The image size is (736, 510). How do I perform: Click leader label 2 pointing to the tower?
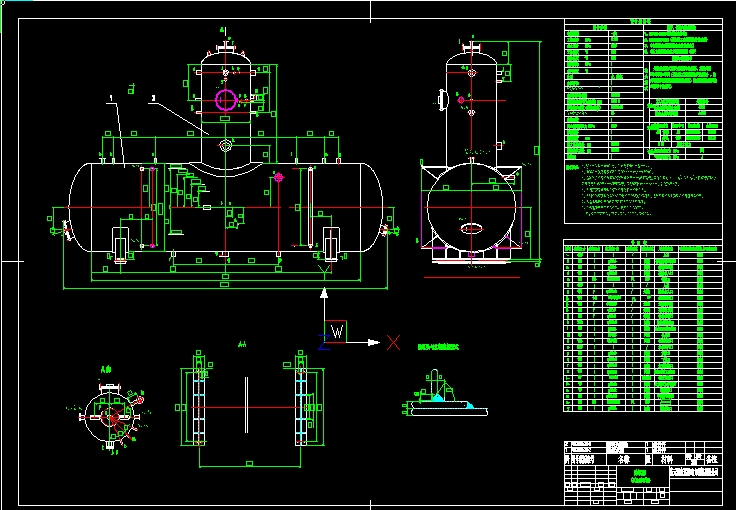coord(153,98)
